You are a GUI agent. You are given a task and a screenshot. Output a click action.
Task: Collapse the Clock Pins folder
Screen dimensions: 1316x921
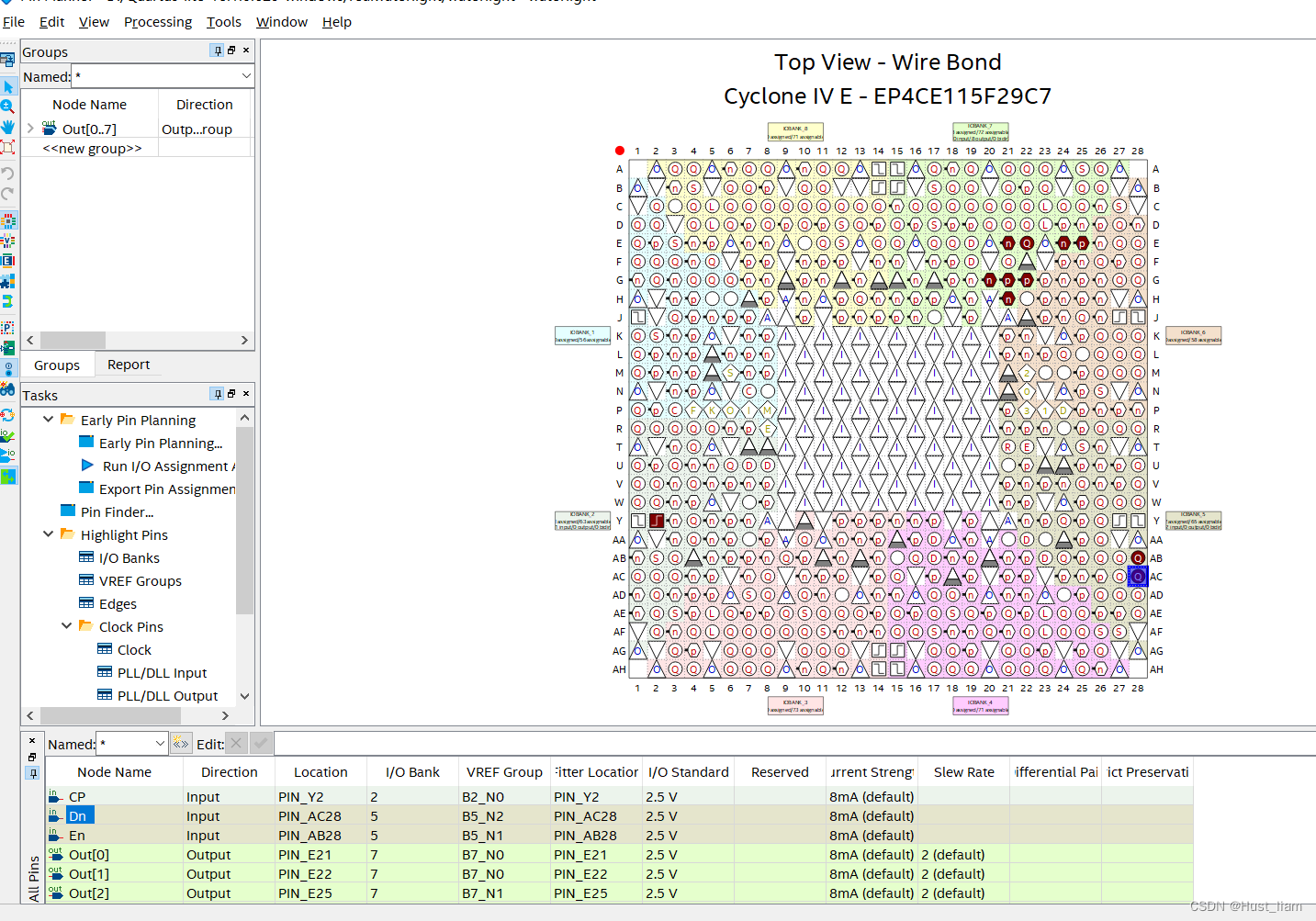point(67,625)
